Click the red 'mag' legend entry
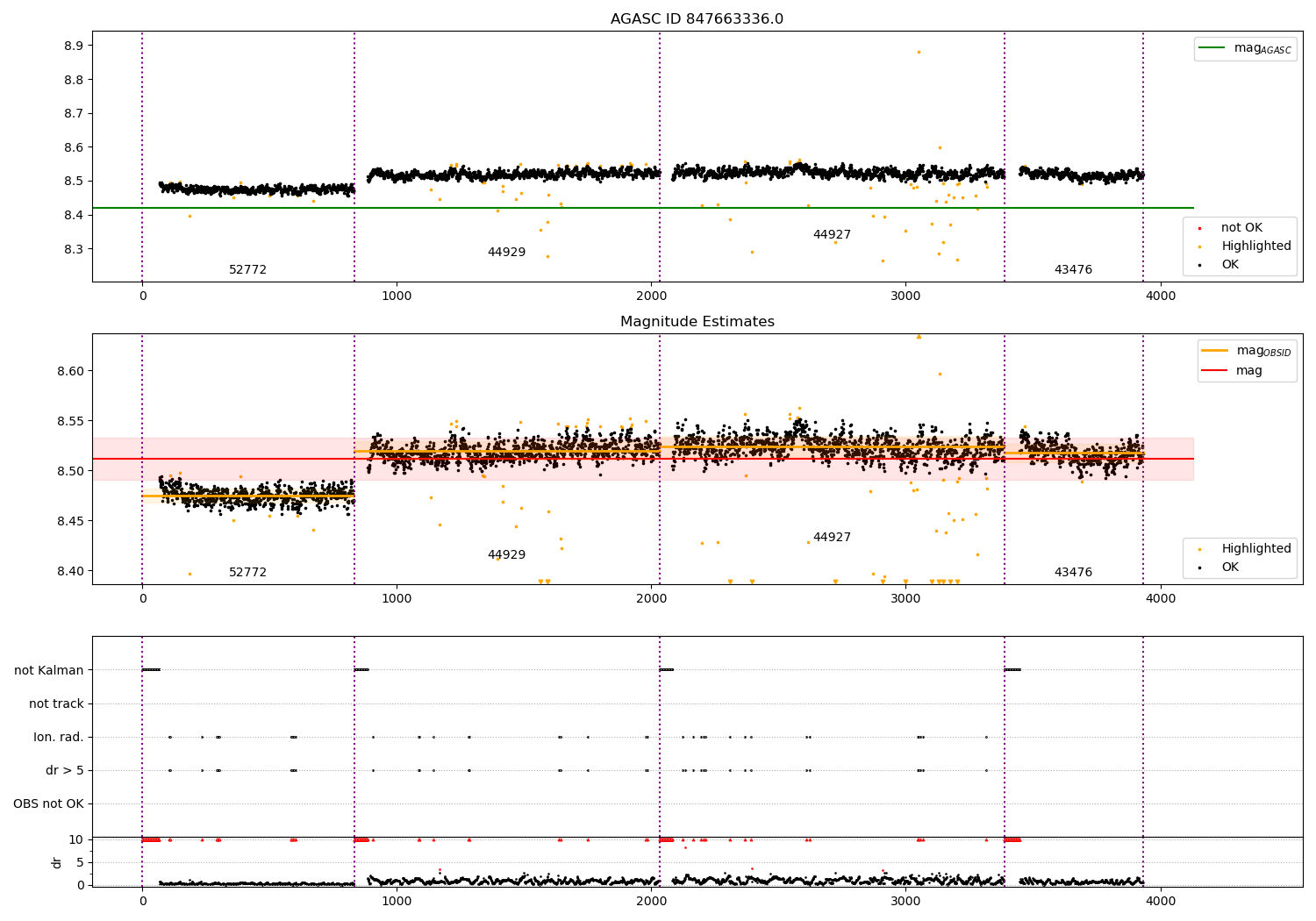The height and width of the screenshot is (921, 1316). (1248, 371)
